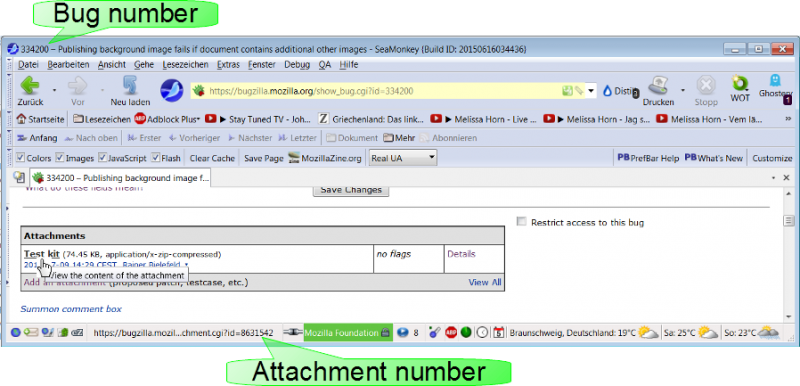Open the MozillaZine.org PrefBar link

click(324, 158)
